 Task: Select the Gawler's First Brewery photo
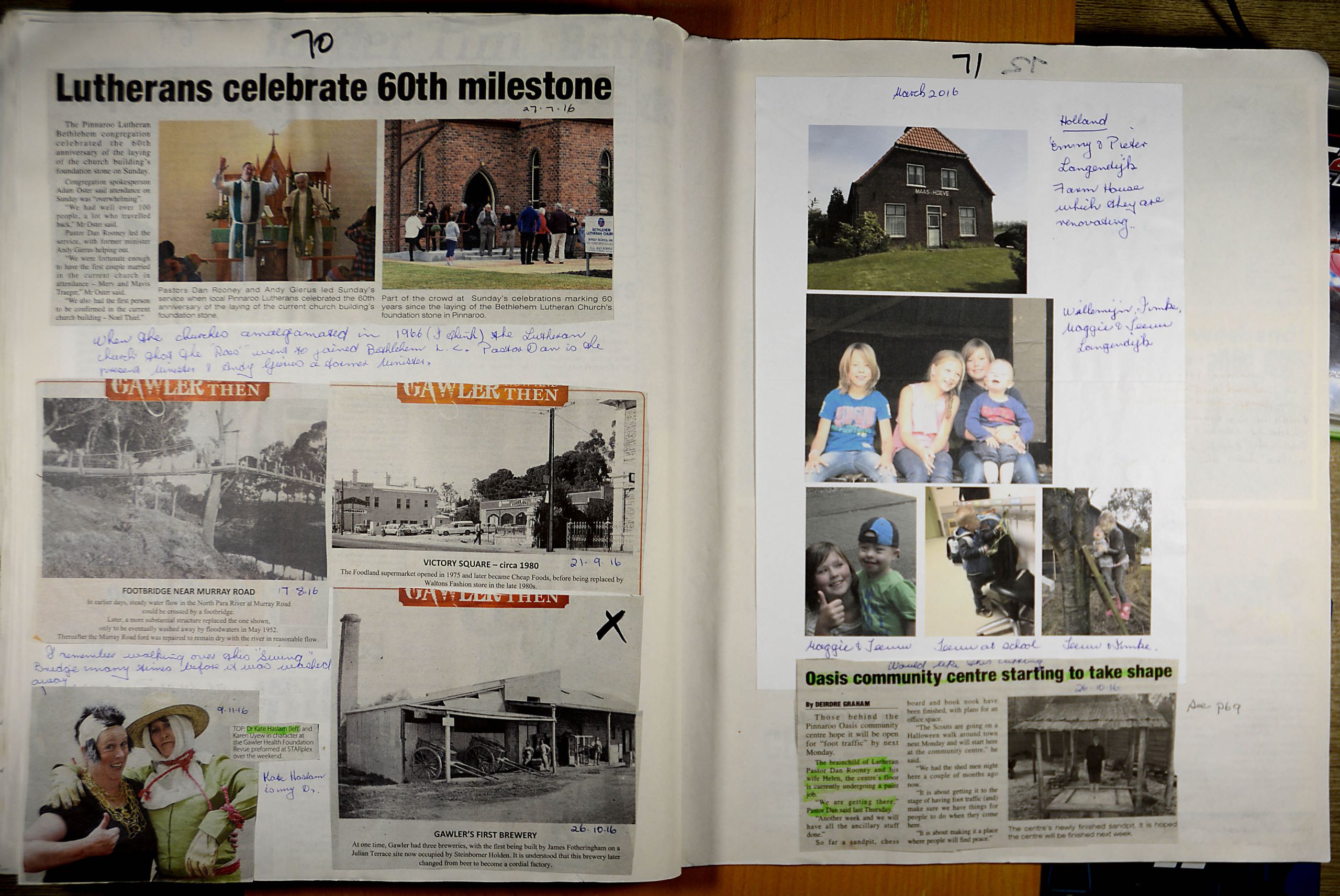pos(487,719)
